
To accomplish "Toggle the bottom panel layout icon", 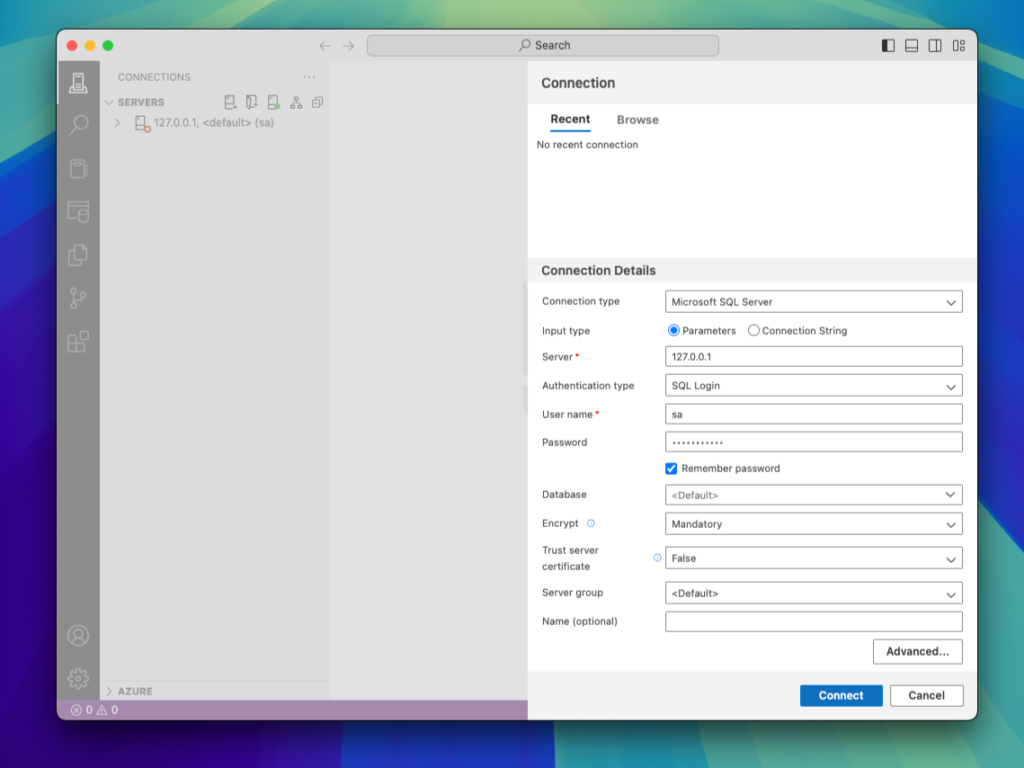I will point(912,46).
